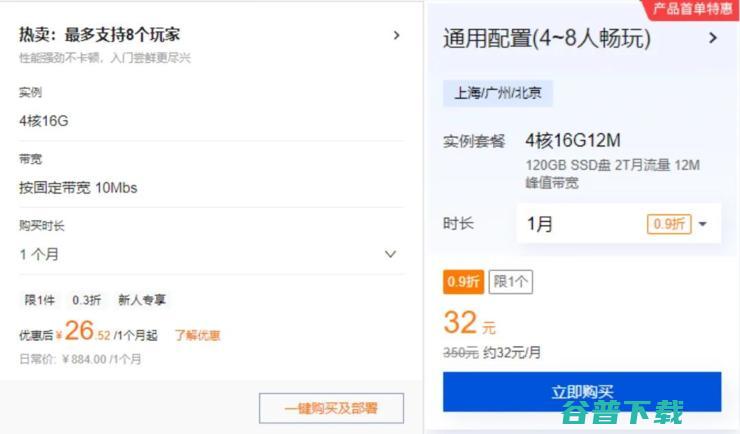Click the 产品首单特惠 corner ribbon
This screenshot has height=434, width=740.
click(x=692, y=8)
